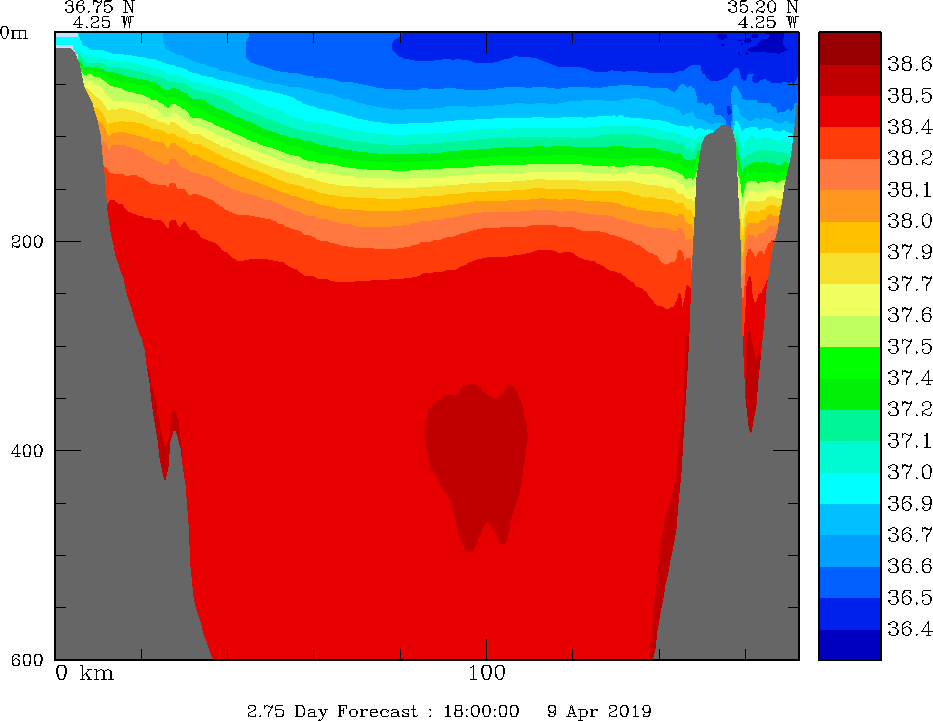Screen dimensions: 933x721
Task: Select the orange swatch between 38.1 and 38.0
Action: [850, 206]
